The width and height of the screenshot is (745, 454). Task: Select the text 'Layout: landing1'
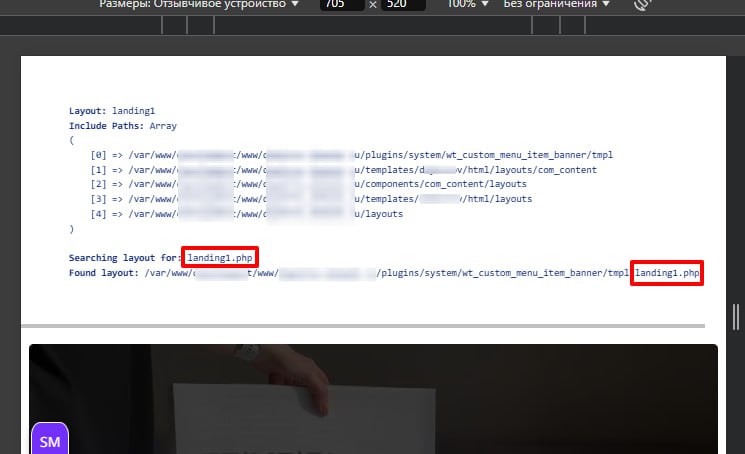point(112,111)
